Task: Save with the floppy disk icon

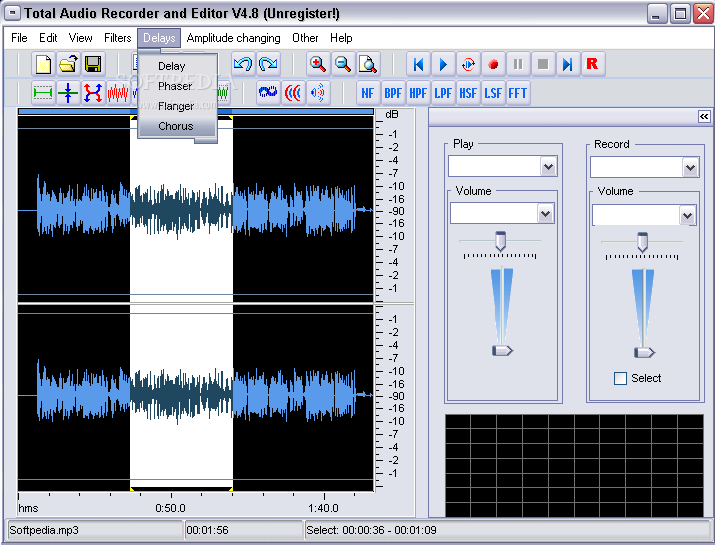Action: [x=93, y=64]
